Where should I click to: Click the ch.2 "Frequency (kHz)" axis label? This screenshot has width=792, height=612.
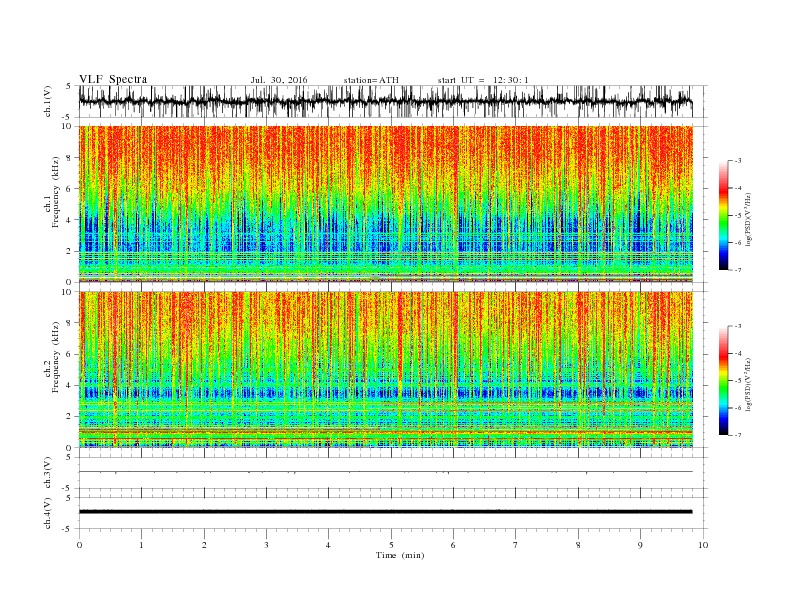click(x=55, y=357)
